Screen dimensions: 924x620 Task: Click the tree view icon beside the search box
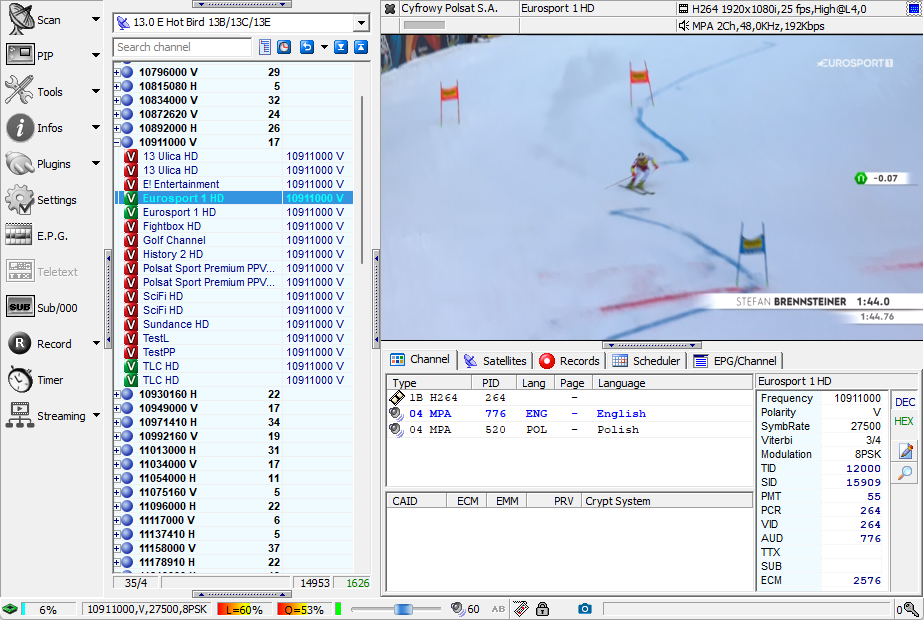coord(265,47)
